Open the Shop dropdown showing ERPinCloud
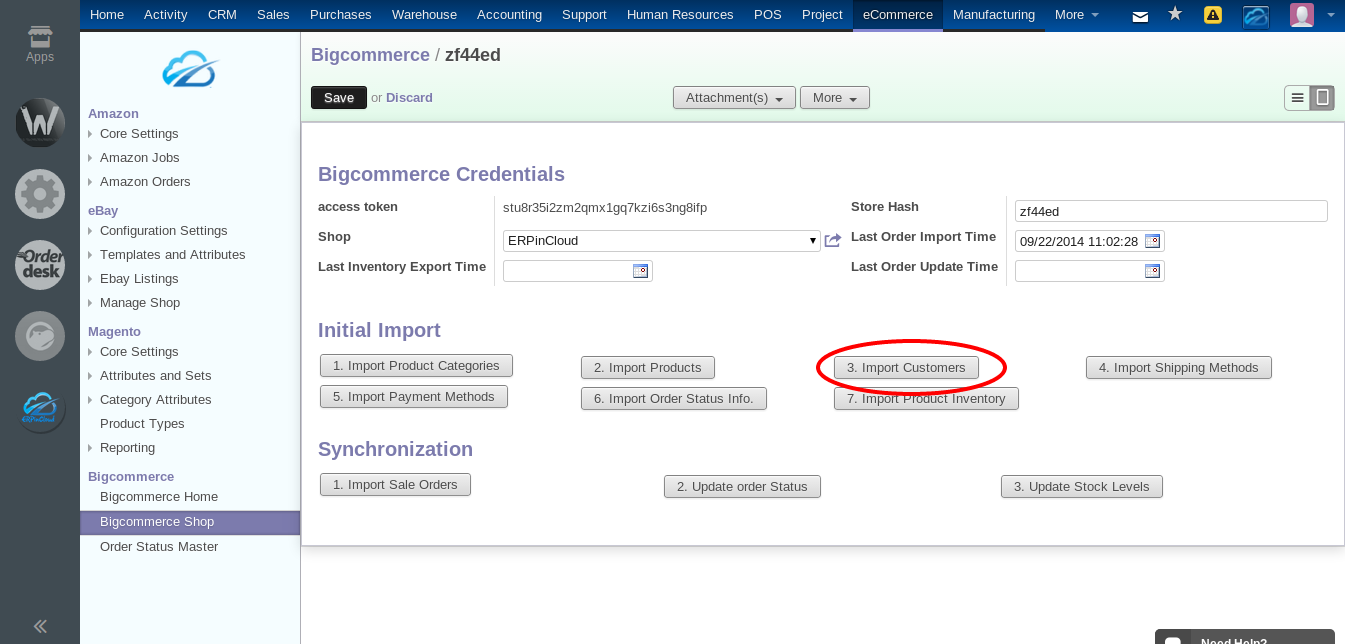1345x644 pixels. click(x=660, y=240)
